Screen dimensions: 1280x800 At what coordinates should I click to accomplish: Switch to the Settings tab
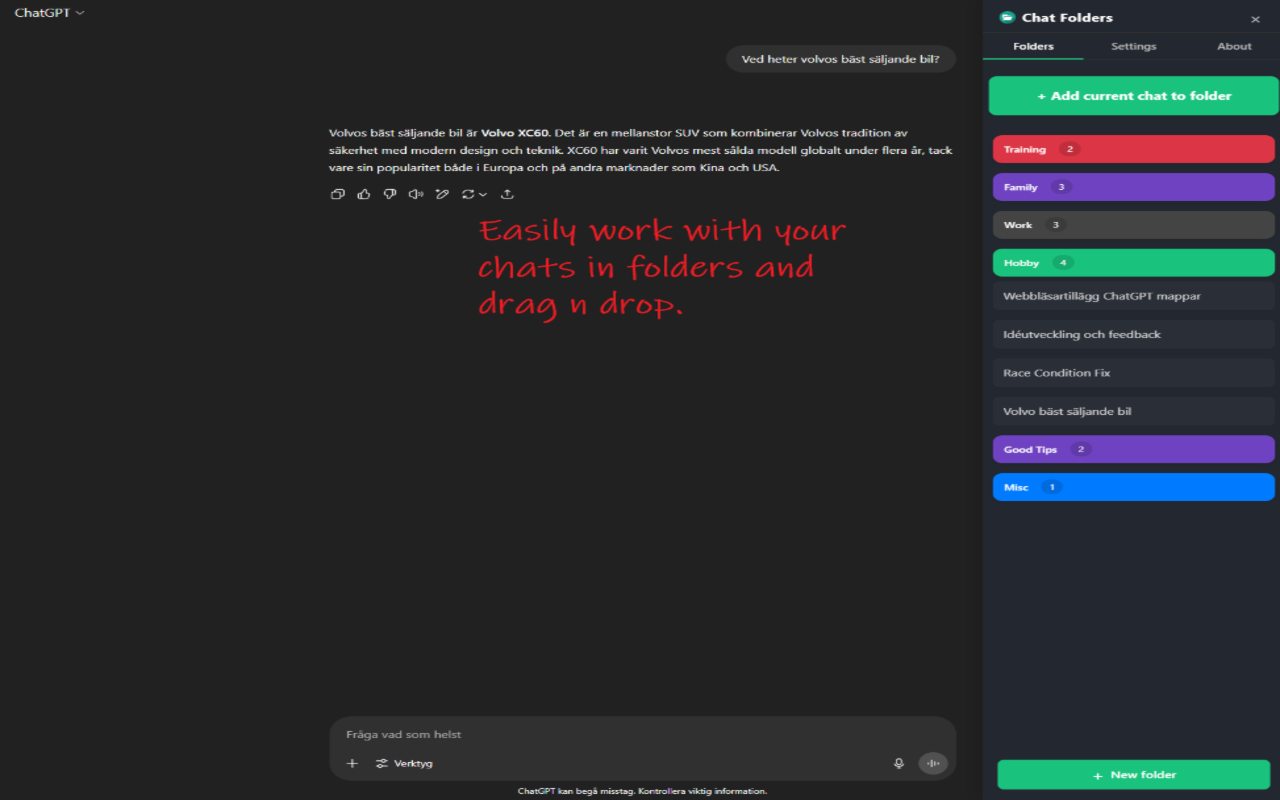point(1134,46)
